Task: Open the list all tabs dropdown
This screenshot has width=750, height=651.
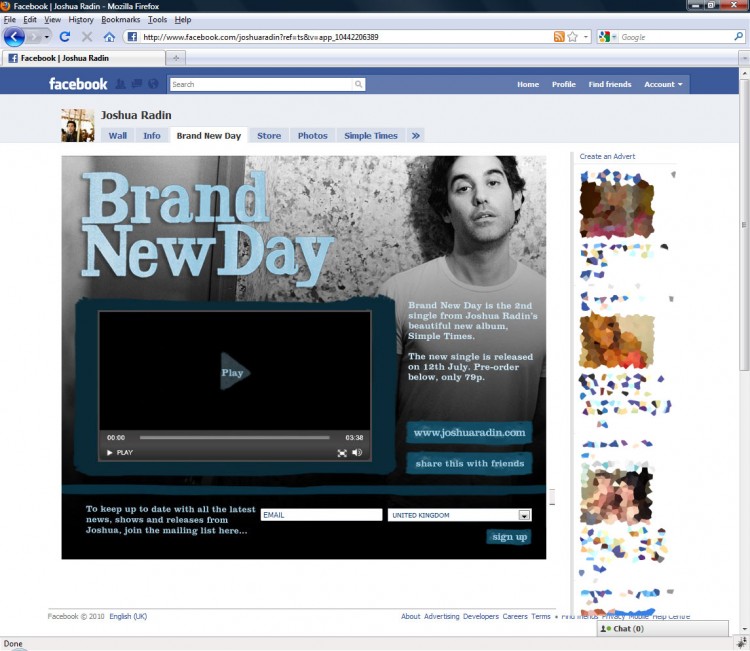Action: [744, 58]
